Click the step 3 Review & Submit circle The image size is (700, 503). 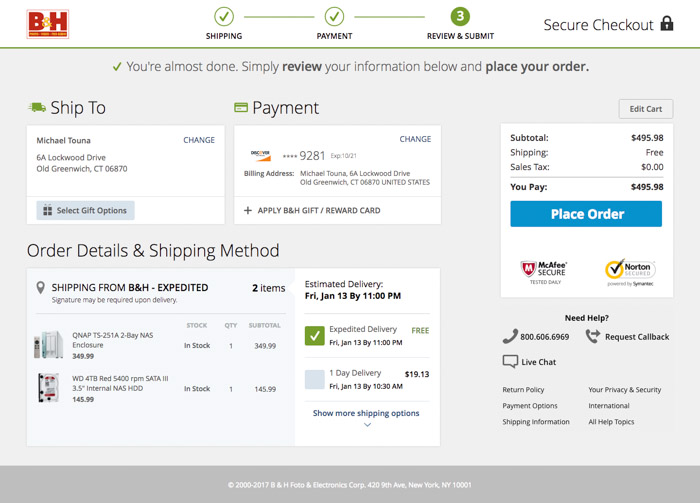(x=460, y=17)
